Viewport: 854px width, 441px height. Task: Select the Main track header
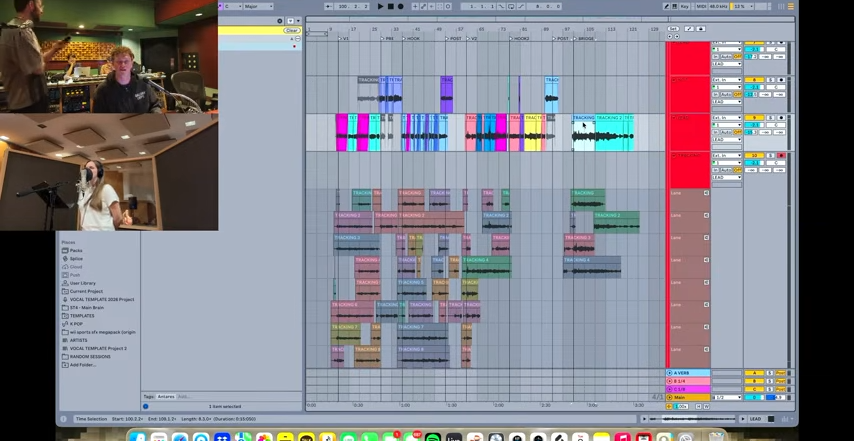[x=688, y=397]
